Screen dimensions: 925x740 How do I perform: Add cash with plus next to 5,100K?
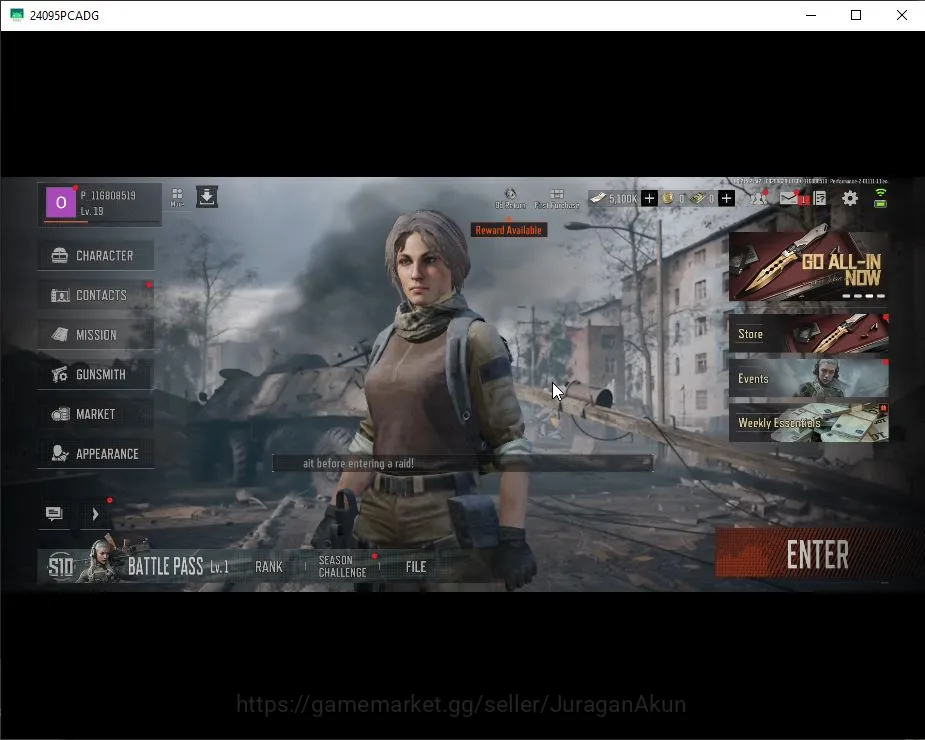tap(649, 198)
